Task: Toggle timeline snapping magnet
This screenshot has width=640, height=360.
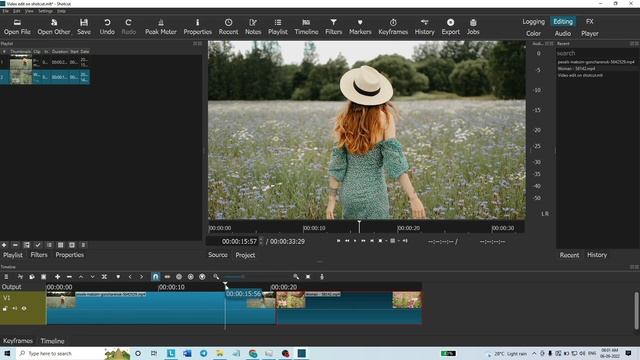Action: tap(156, 277)
